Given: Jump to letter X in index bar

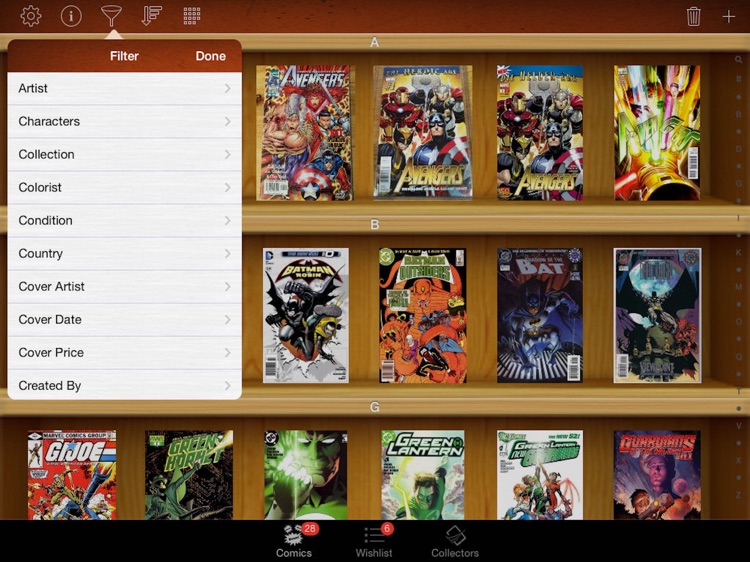Looking at the screenshot, I should (739, 460).
